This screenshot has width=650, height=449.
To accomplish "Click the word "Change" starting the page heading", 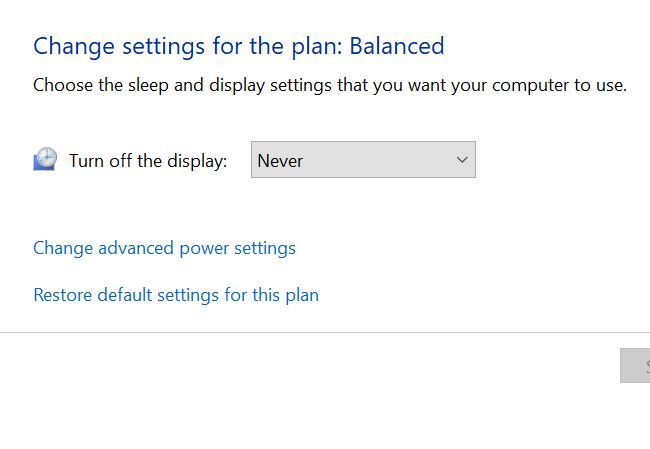I will click(69, 46).
